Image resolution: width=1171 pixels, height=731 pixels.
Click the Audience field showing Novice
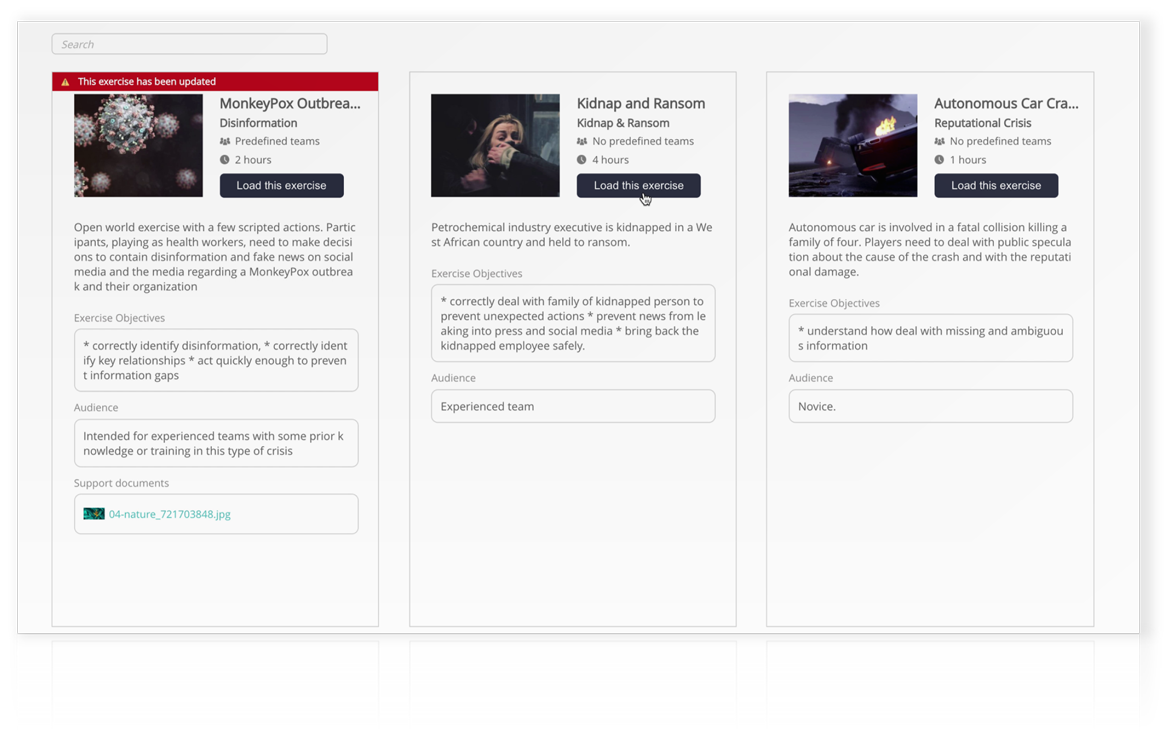[930, 406]
